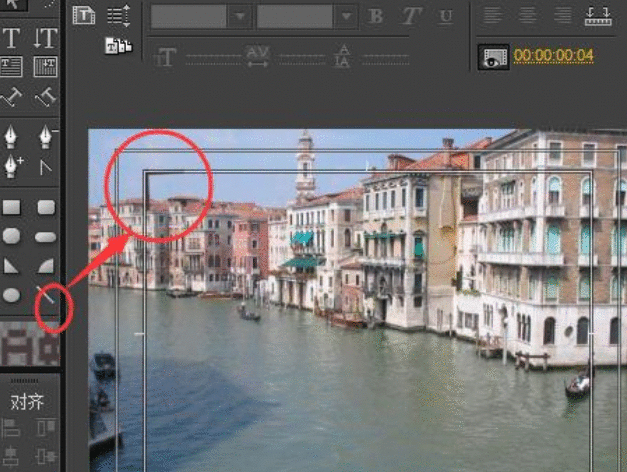Screen dimensions: 627x472
Task: Open the font style dropdown
Action: point(346,16)
